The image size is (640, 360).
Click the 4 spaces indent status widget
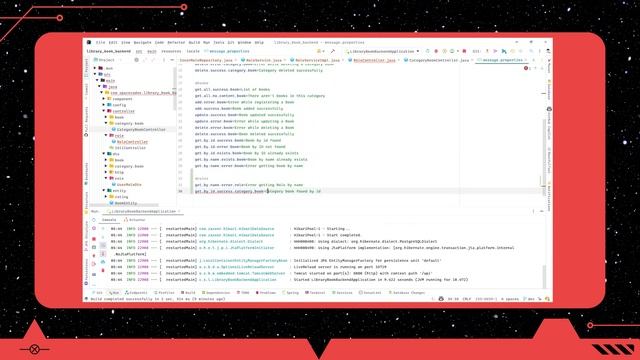[510, 299]
